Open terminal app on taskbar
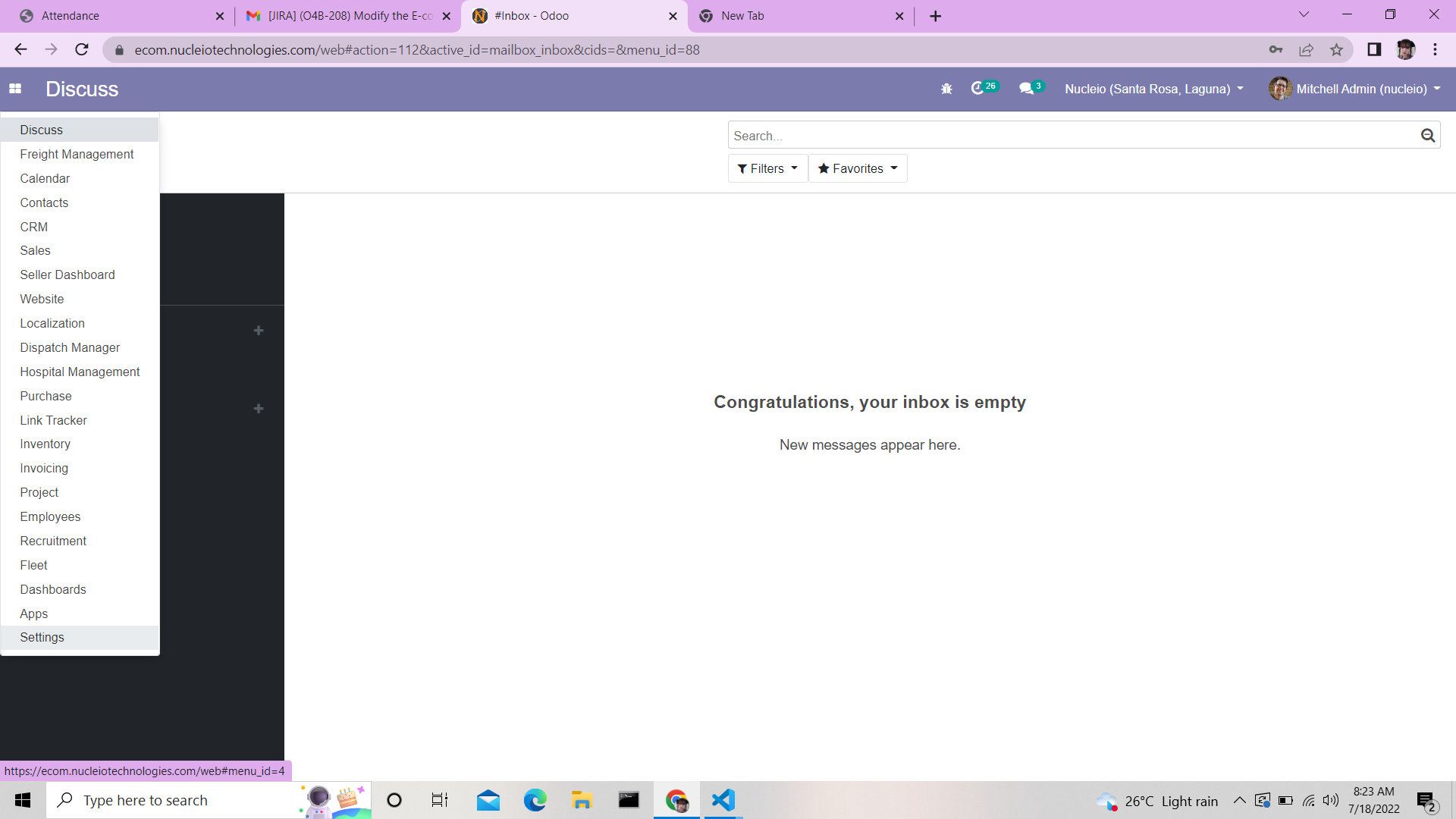This screenshot has height=819, width=1456. (x=629, y=800)
